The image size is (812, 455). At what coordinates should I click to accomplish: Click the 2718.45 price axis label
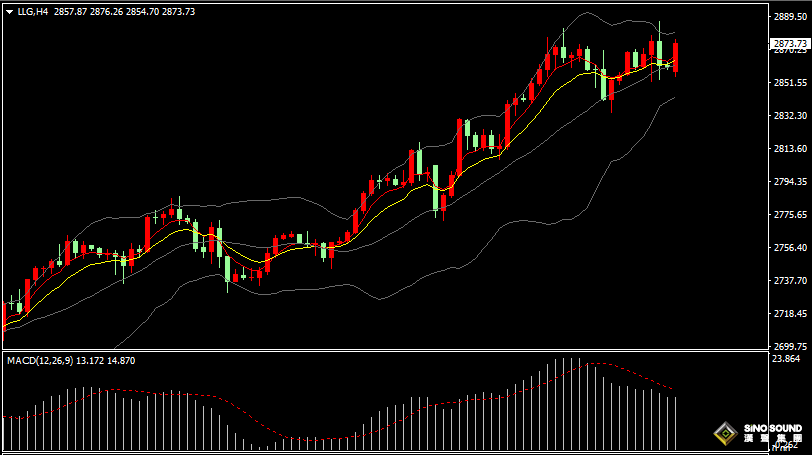(x=790, y=314)
